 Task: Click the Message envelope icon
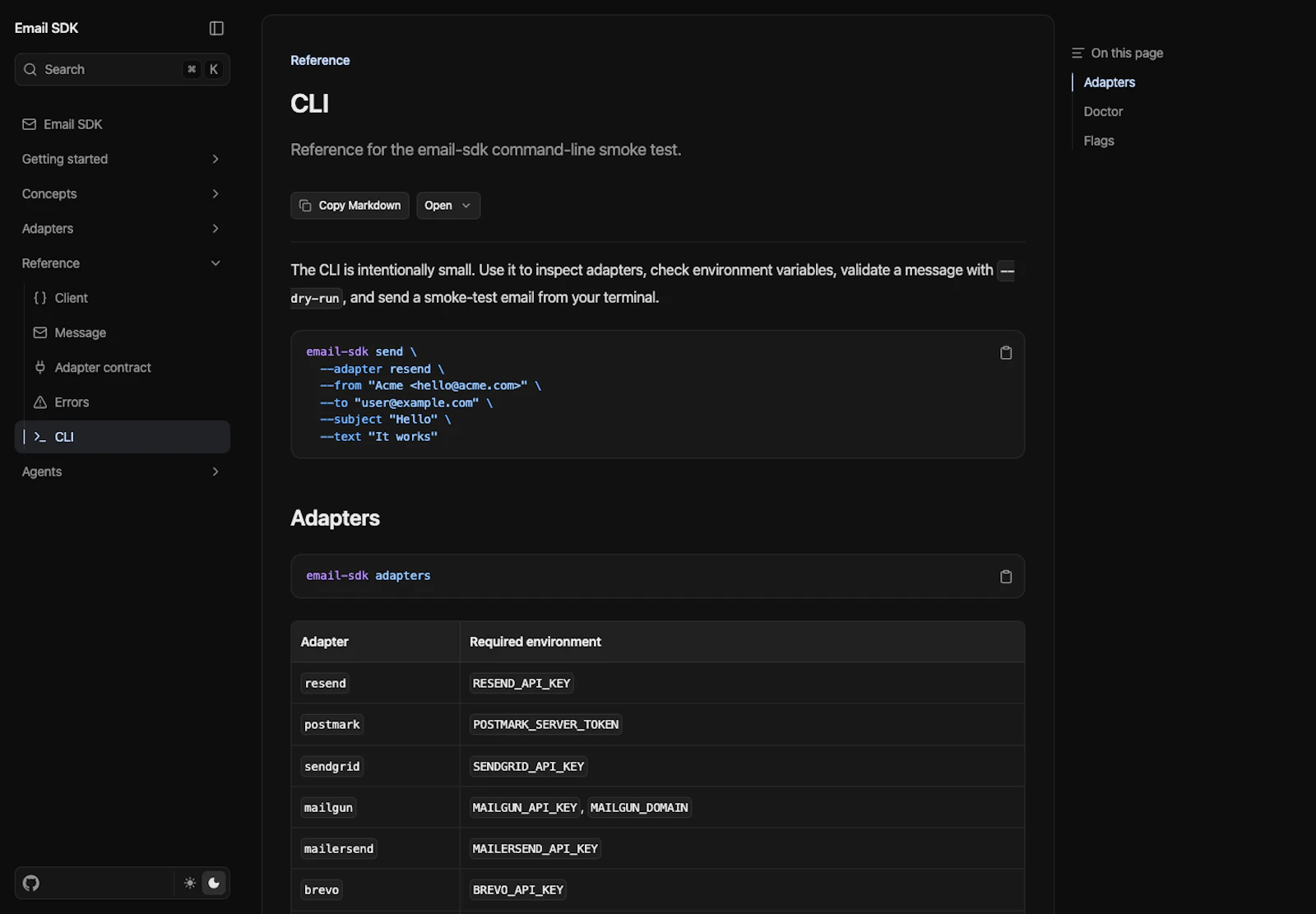[x=40, y=332]
